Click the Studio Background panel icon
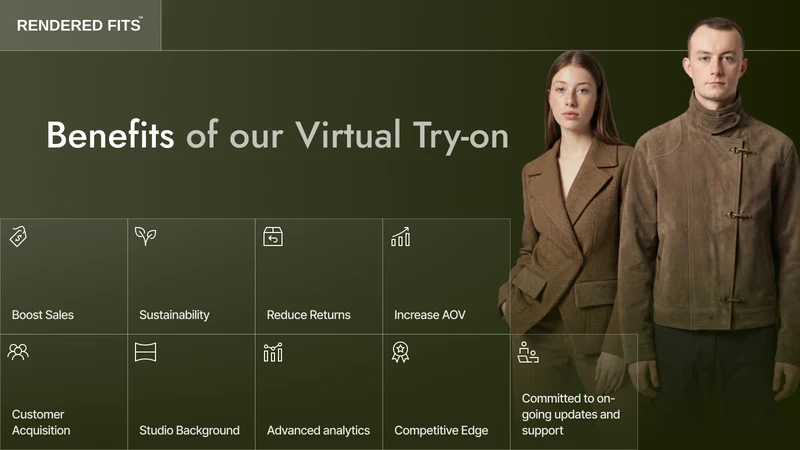This screenshot has height=450, width=800. [145, 352]
